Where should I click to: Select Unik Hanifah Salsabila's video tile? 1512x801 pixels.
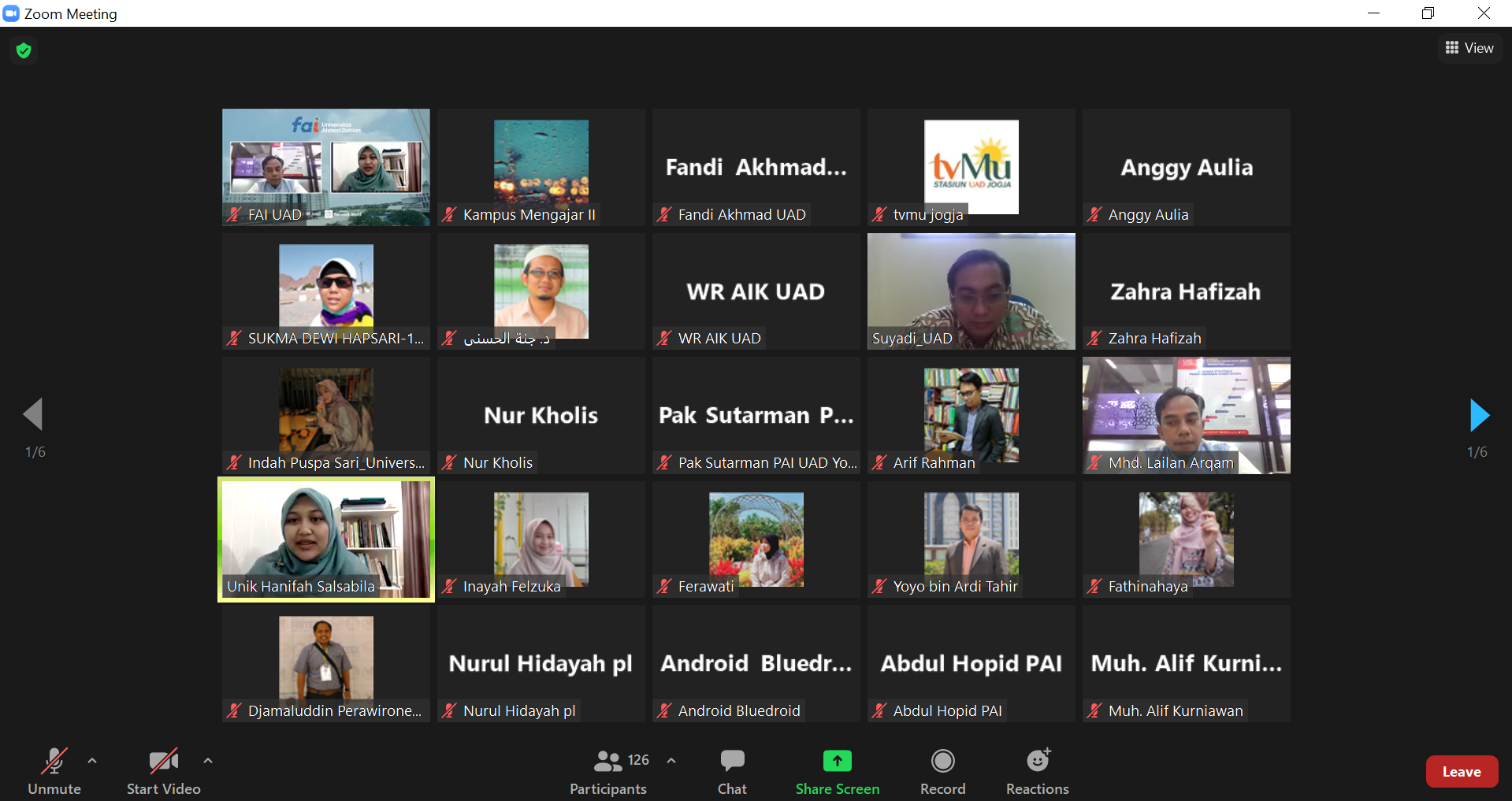(x=326, y=540)
